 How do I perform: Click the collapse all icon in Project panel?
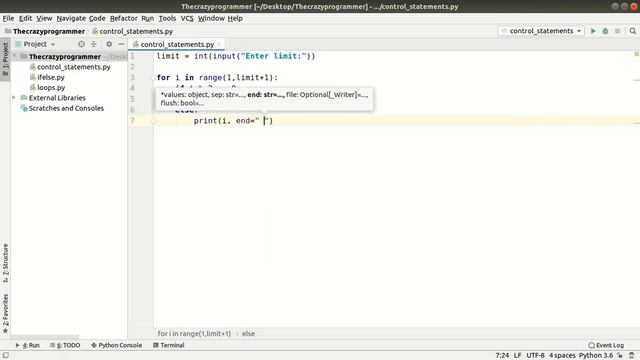[93, 44]
